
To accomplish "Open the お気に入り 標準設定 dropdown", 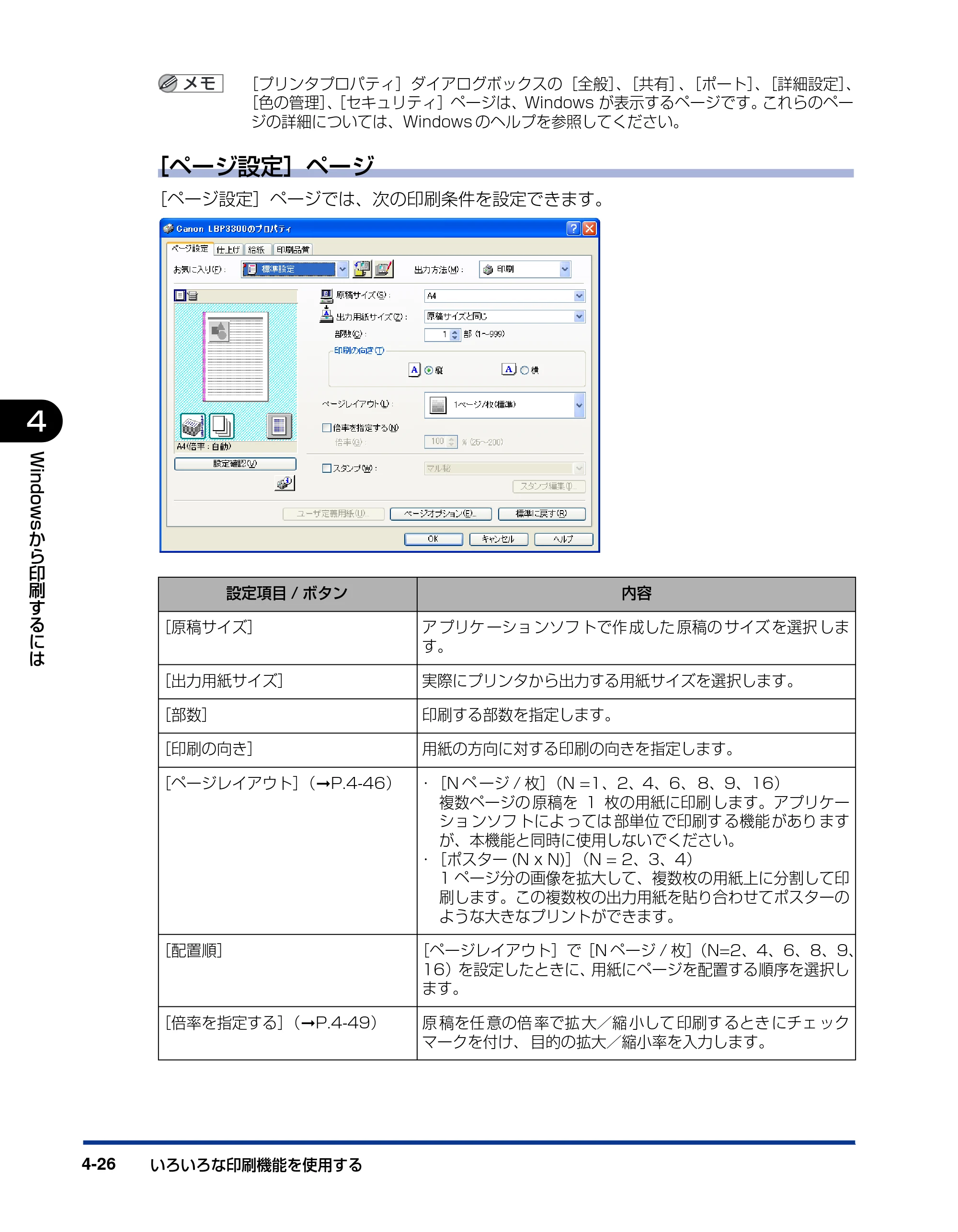I will [x=295, y=270].
